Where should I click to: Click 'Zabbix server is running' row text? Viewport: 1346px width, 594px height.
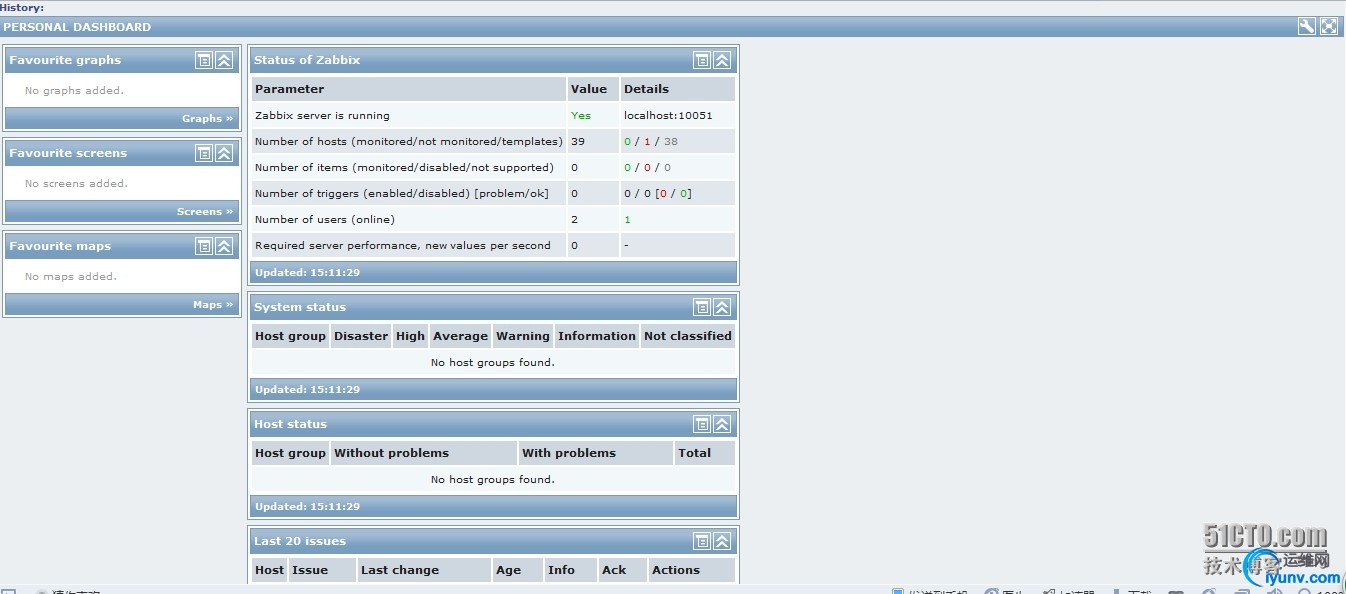click(322, 115)
